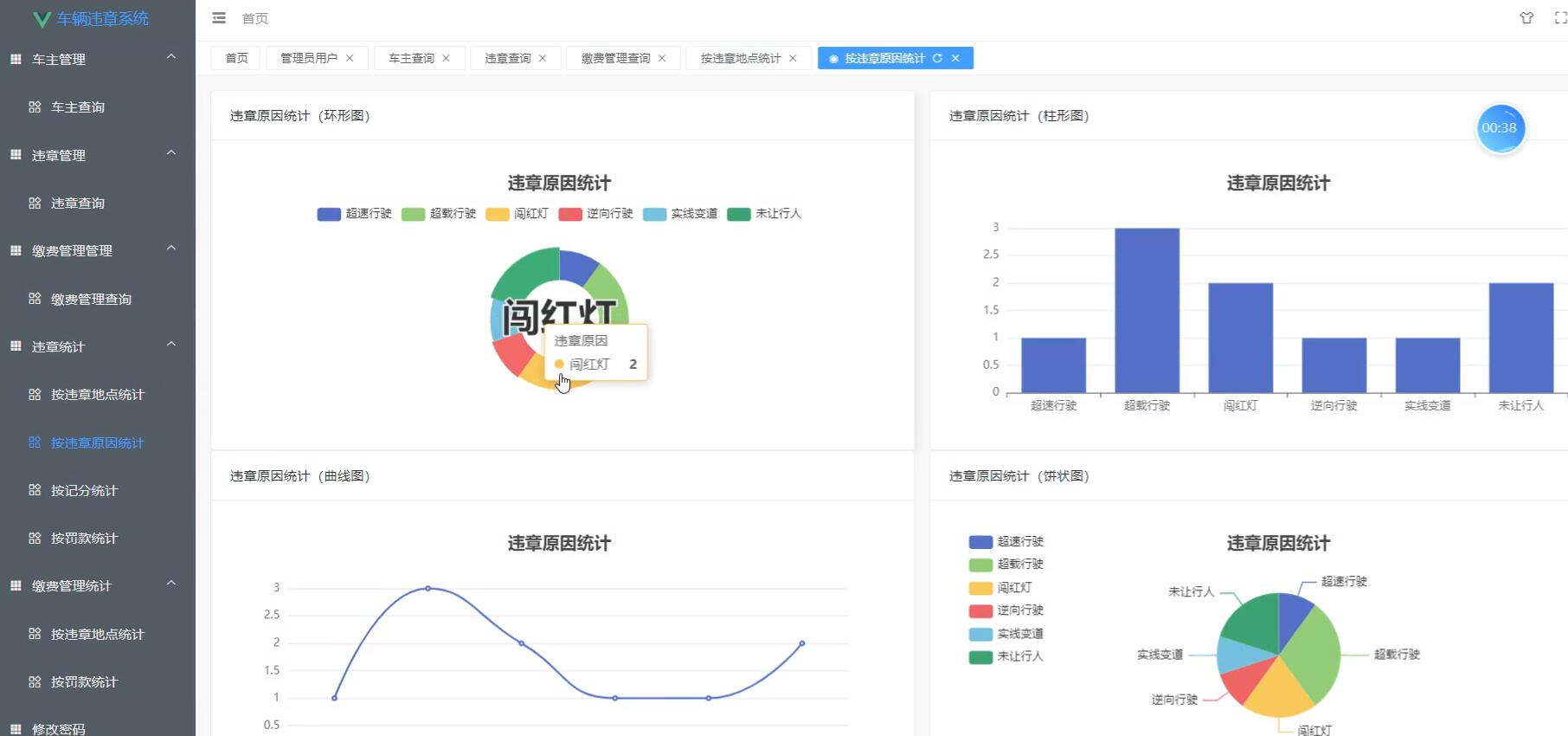
Task: Click the Vue logo of 车辆违章系统
Action: [x=42, y=19]
